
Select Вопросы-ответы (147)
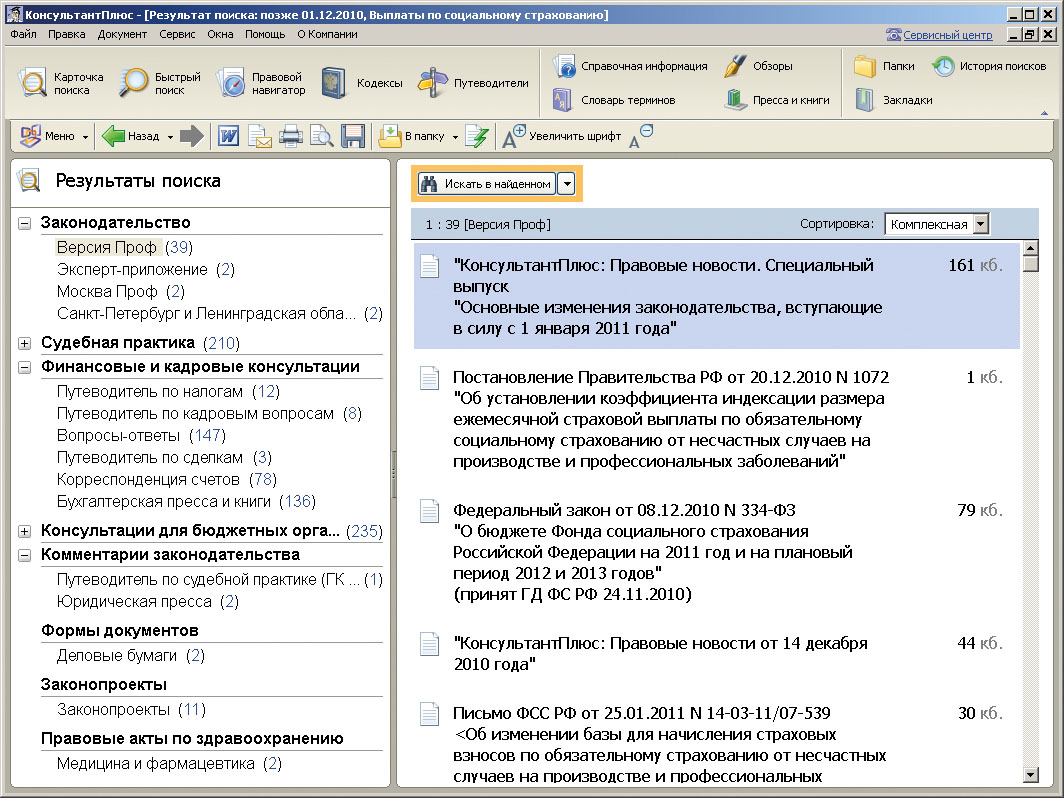pyautogui.click(x=140, y=435)
